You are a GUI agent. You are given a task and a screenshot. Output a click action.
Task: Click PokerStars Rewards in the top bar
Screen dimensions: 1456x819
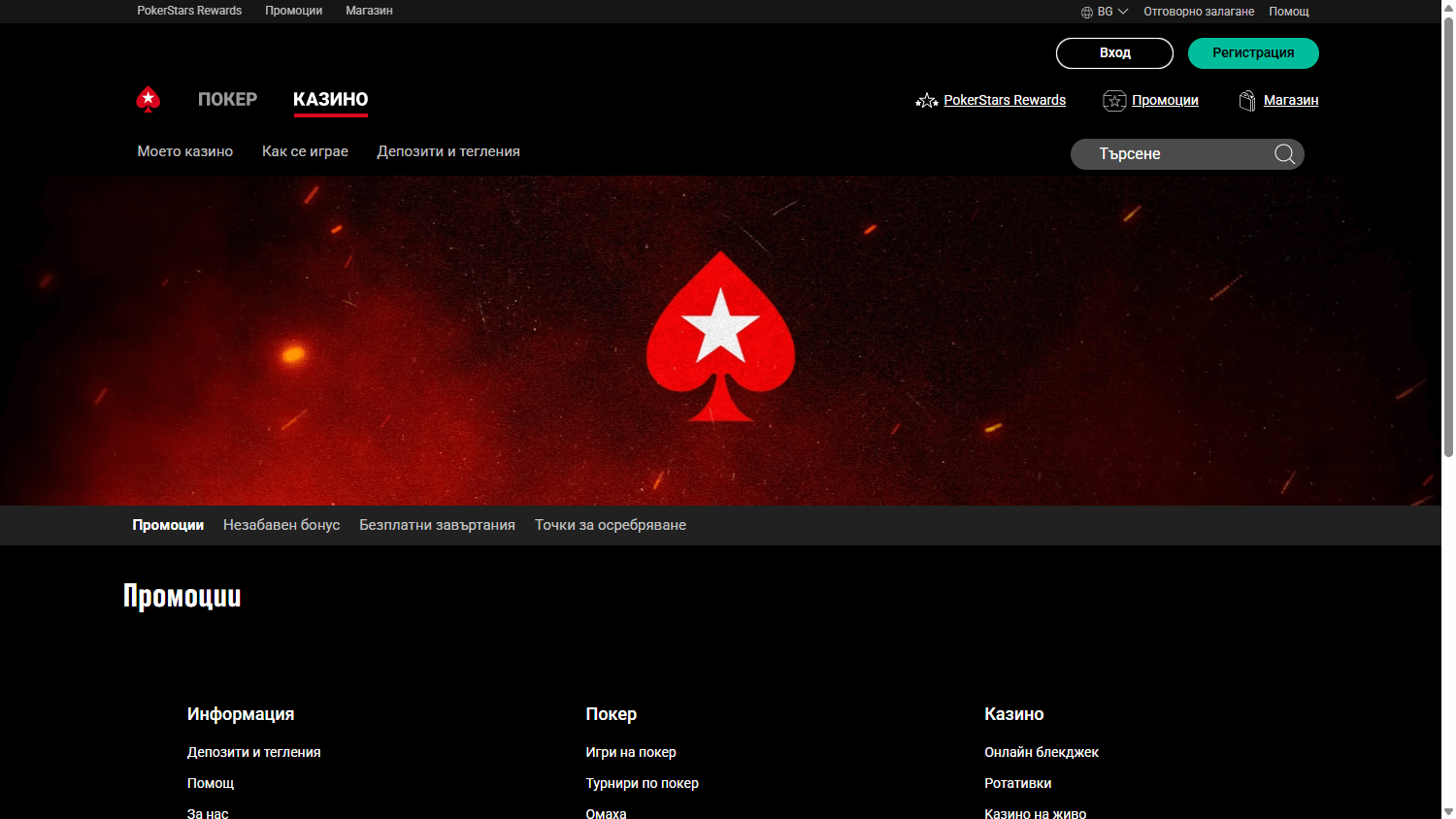189,11
